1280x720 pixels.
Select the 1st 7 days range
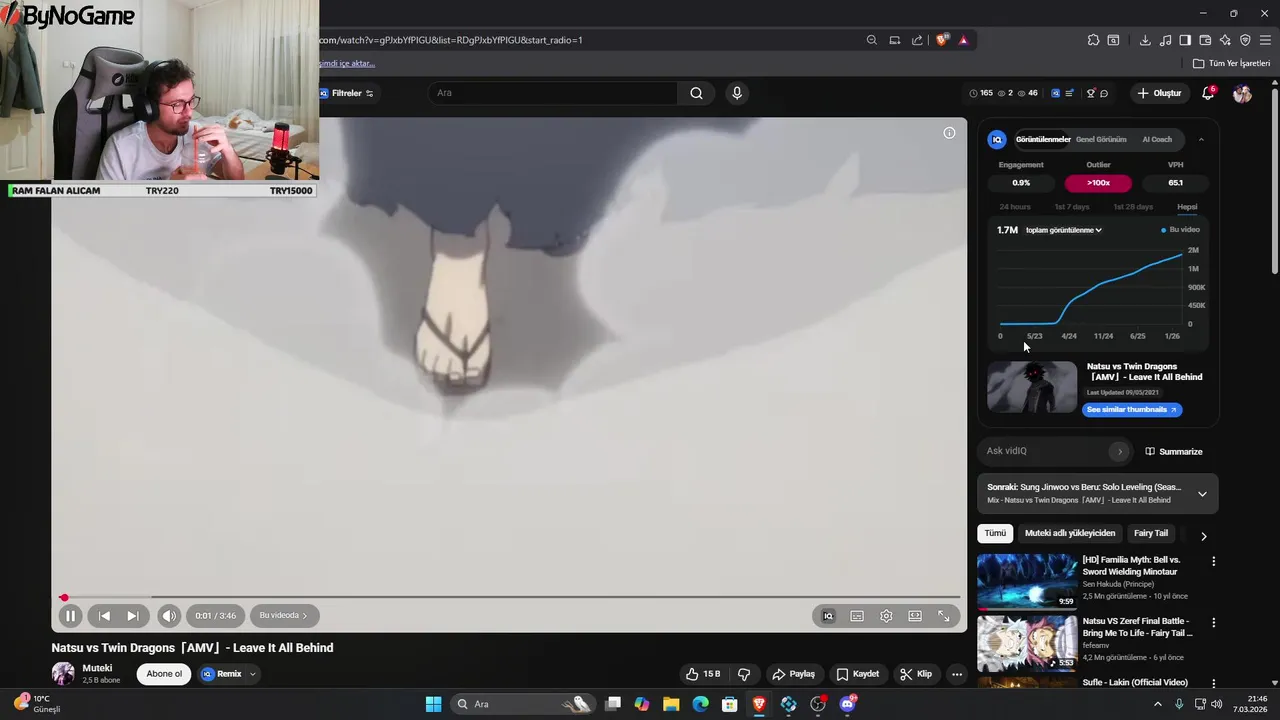[x=1072, y=207]
